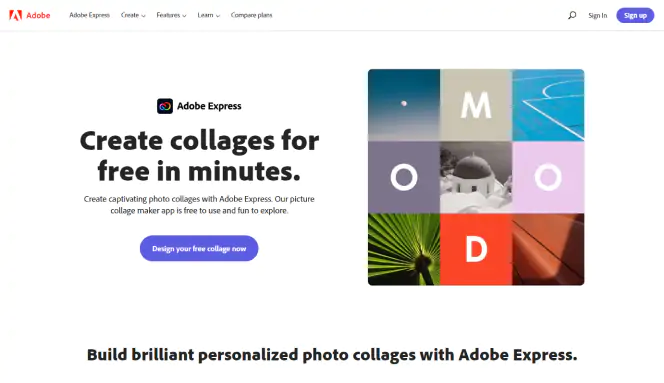Viewport: 664px width, 383px height.
Task: Click the Adobe Express app icon
Action: pyautogui.click(x=165, y=106)
